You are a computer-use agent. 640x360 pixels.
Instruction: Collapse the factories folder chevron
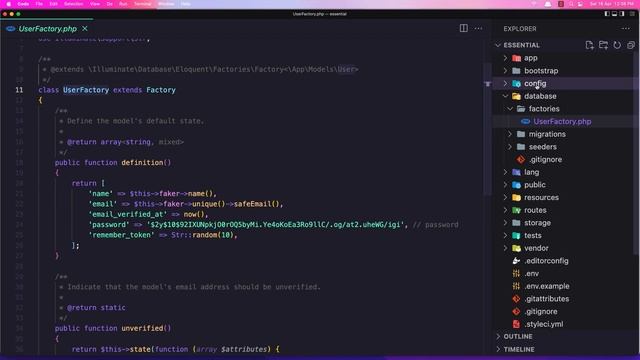click(x=510, y=109)
